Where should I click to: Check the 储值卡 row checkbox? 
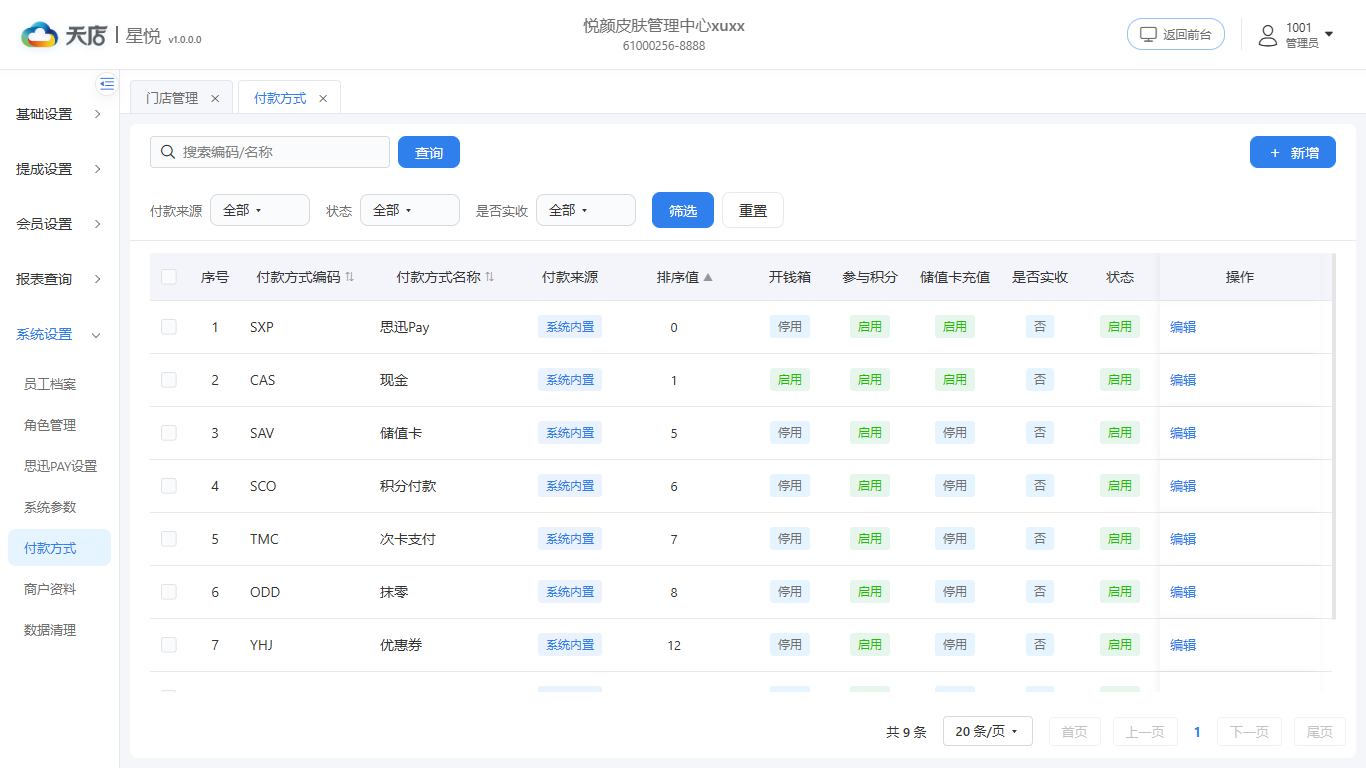[x=169, y=433]
